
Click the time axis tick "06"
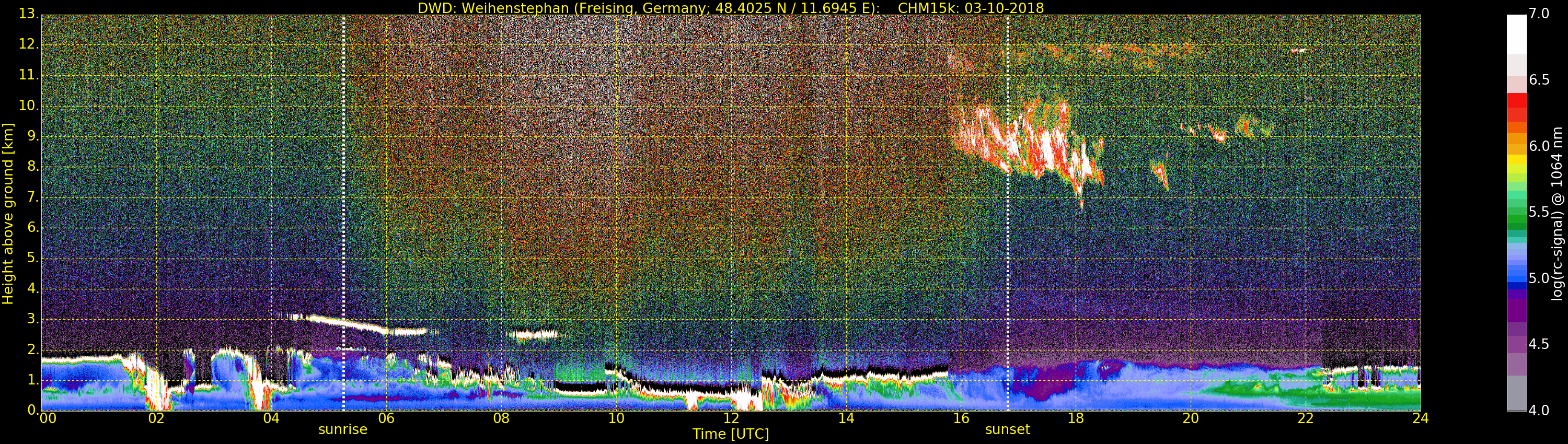click(387, 418)
